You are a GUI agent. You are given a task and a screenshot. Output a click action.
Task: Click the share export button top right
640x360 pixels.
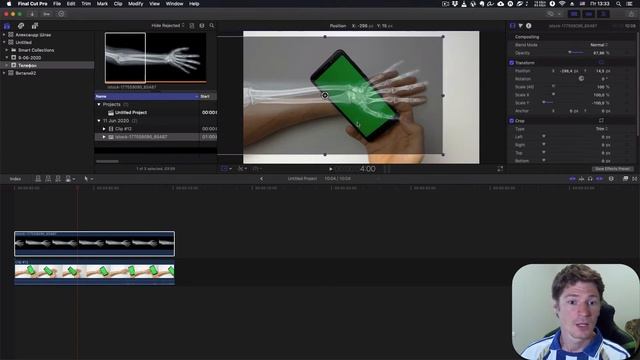coord(631,14)
